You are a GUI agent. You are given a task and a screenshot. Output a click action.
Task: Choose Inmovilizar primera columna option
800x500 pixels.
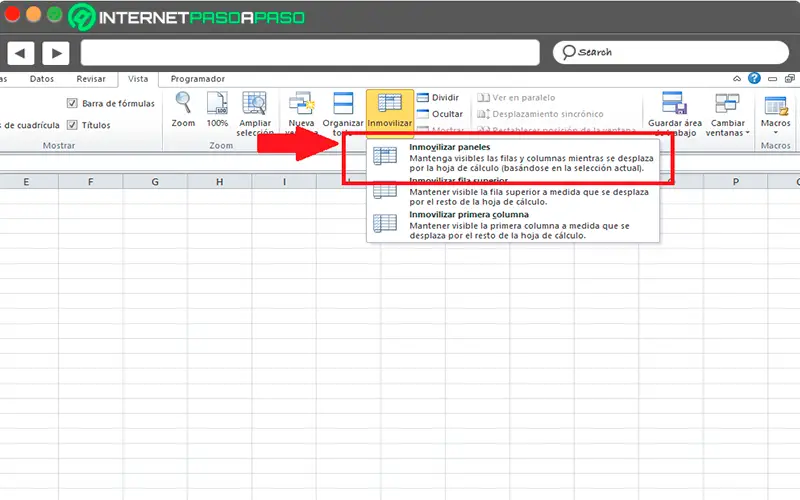point(513,225)
